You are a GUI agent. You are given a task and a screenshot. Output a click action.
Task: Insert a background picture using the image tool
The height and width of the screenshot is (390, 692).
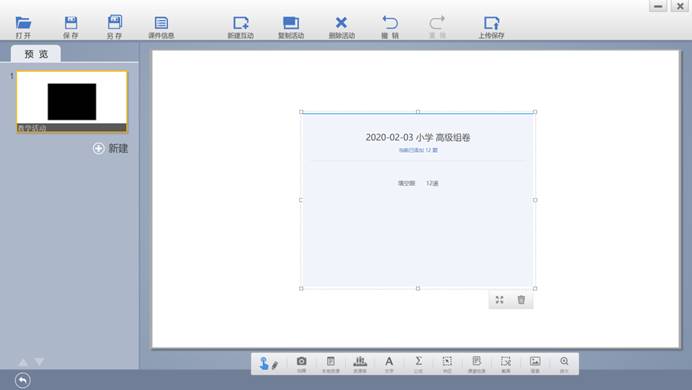[x=535, y=364]
